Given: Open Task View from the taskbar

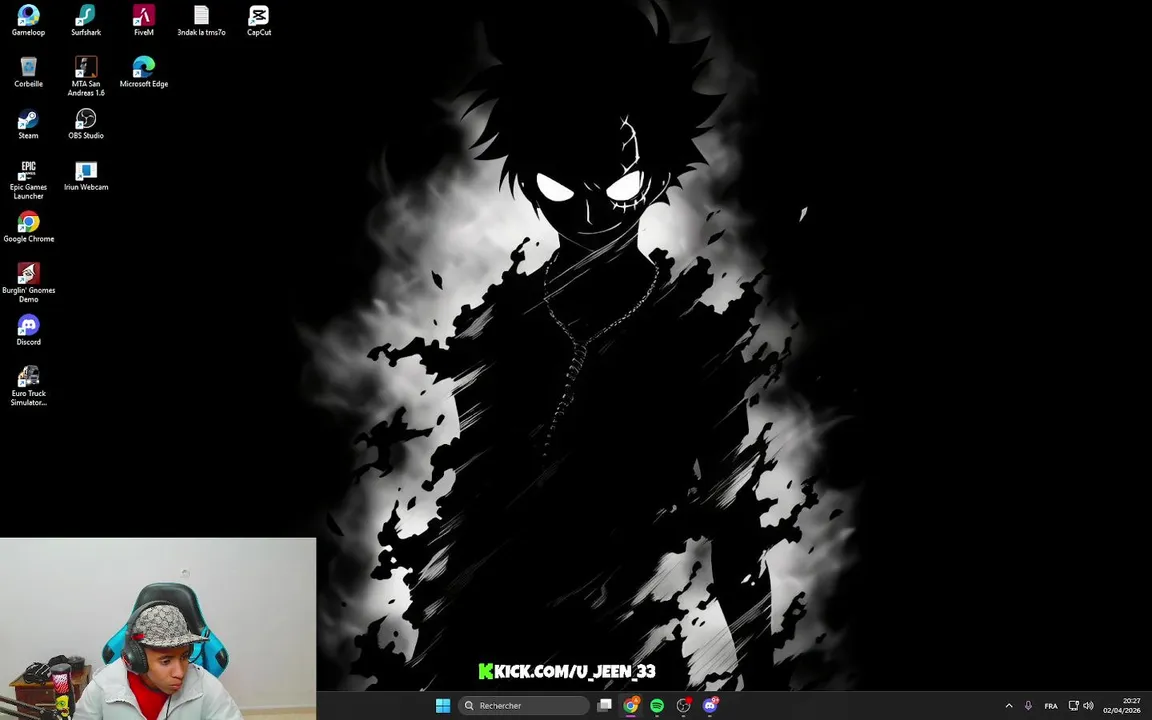Looking at the screenshot, I should click(604, 705).
